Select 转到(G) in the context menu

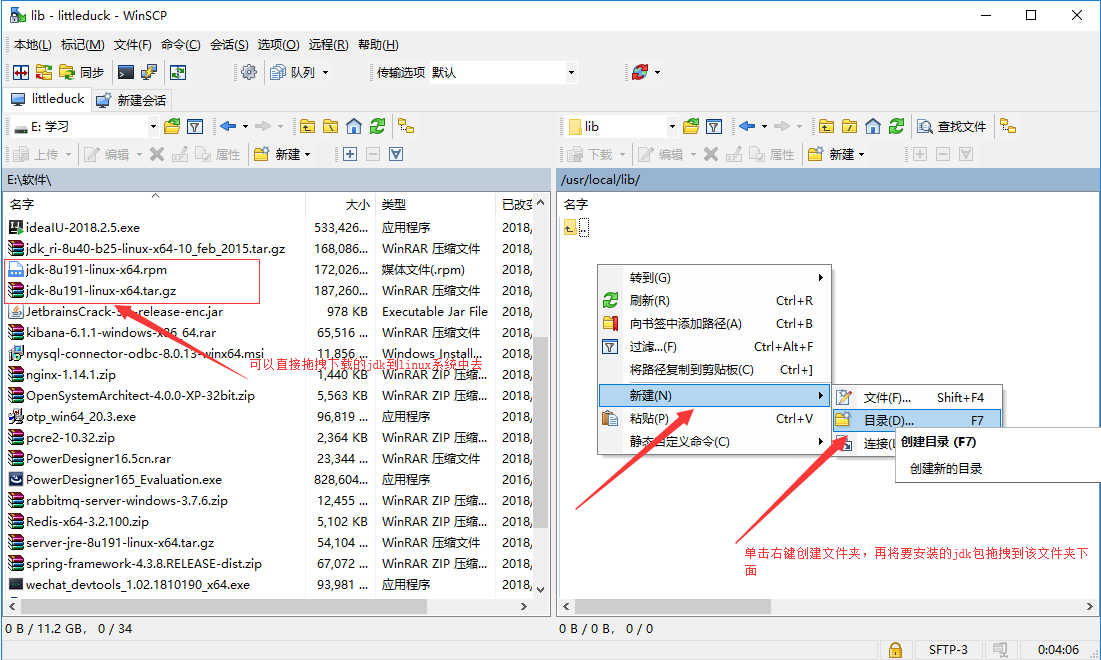pyautogui.click(x=714, y=277)
